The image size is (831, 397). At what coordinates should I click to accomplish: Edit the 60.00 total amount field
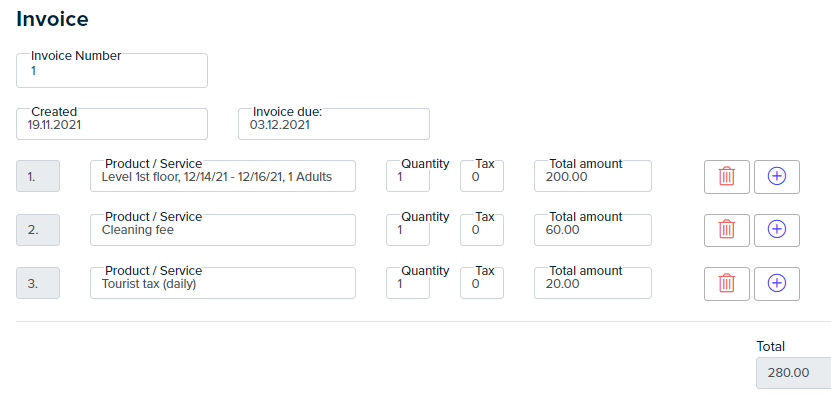click(x=593, y=230)
